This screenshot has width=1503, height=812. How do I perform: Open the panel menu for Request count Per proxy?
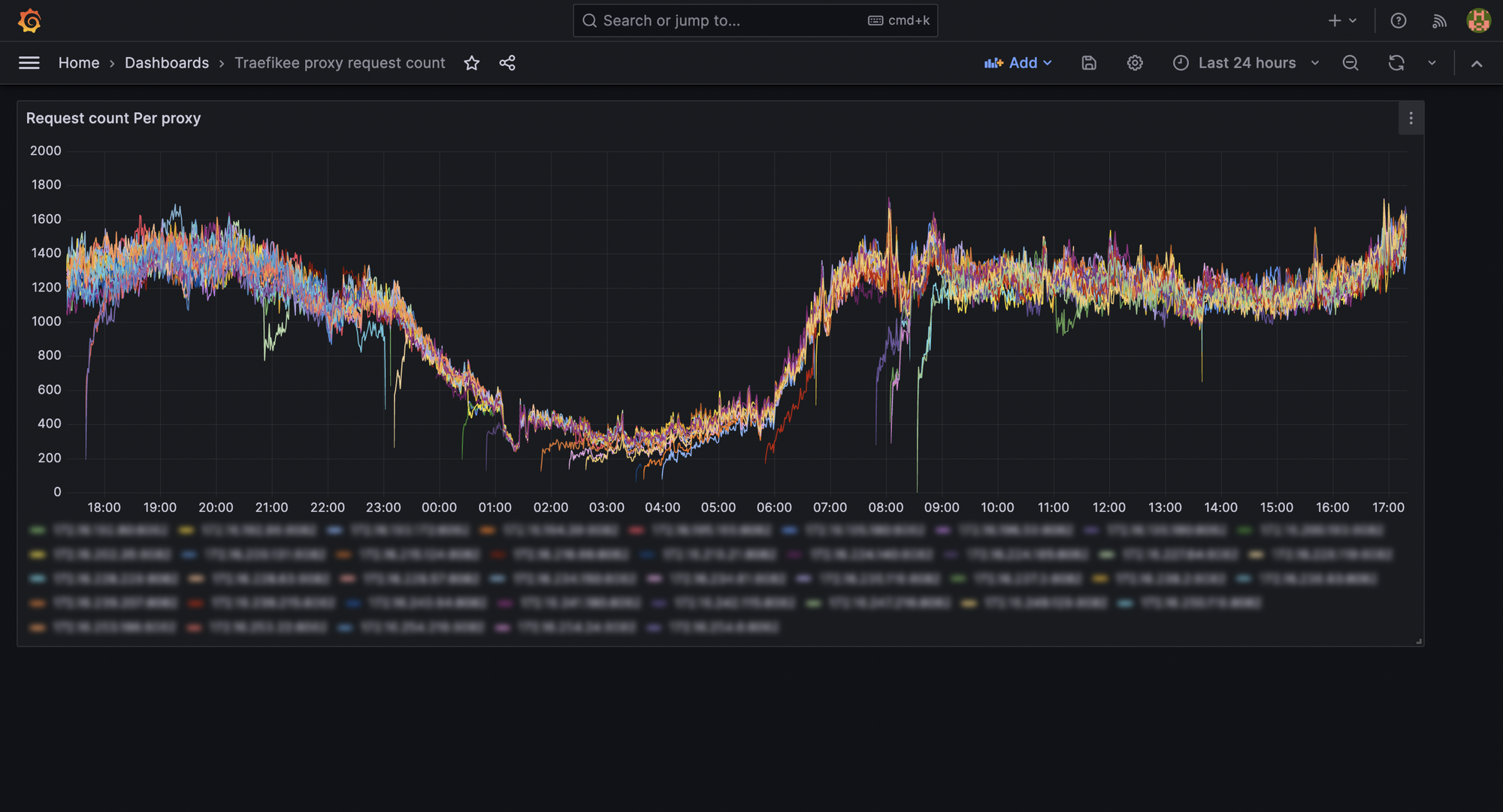click(1411, 118)
